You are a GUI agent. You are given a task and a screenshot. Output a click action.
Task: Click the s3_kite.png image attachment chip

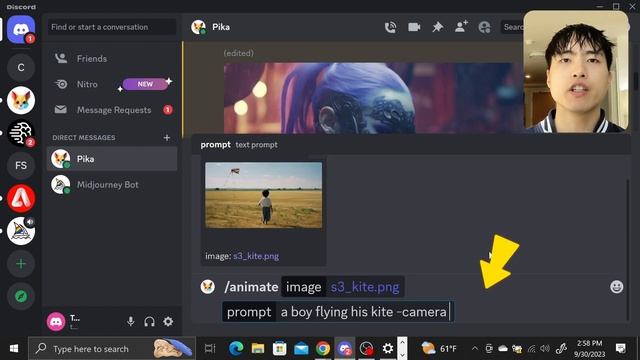(x=343, y=287)
